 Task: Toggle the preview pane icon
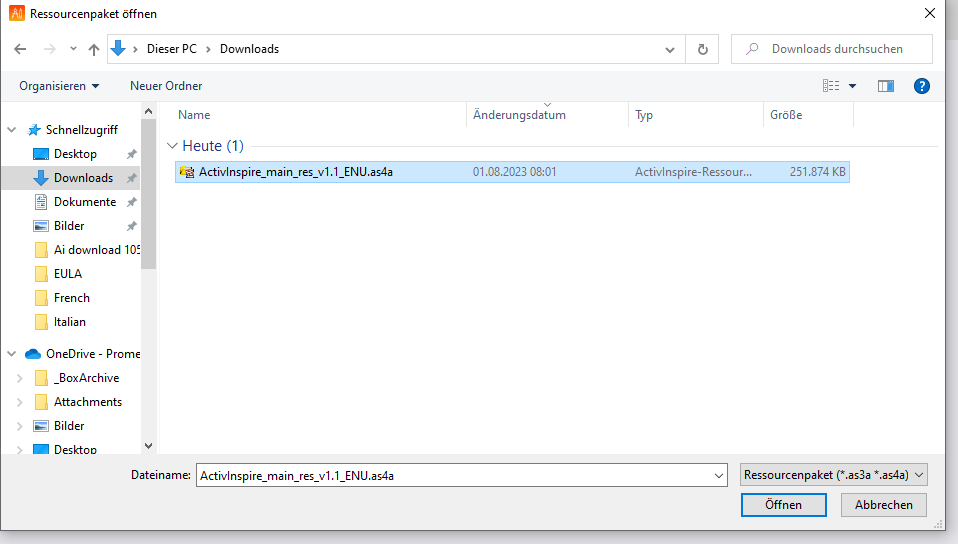click(885, 86)
